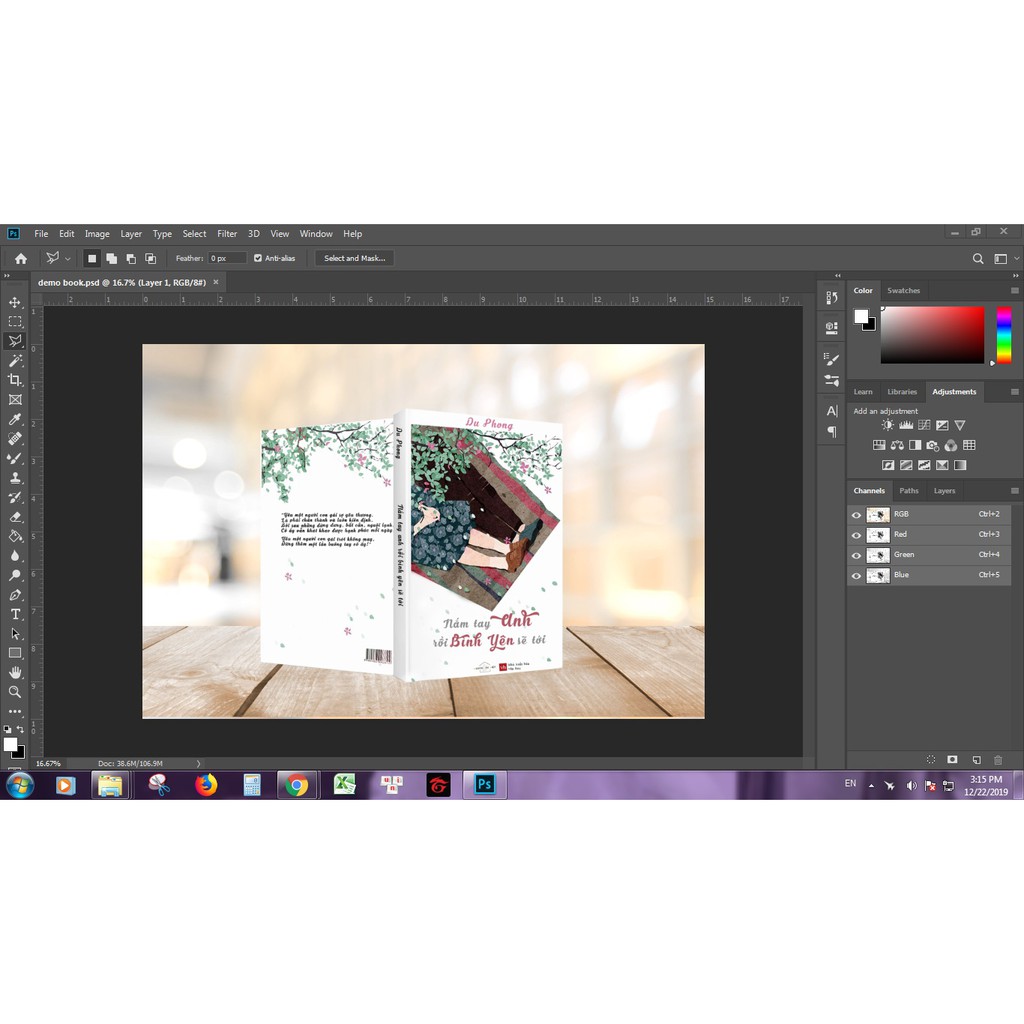The height and width of the screenshot is (1024, 1024).
Task: Click the Select and Mask button
Action: click(354, 258)
